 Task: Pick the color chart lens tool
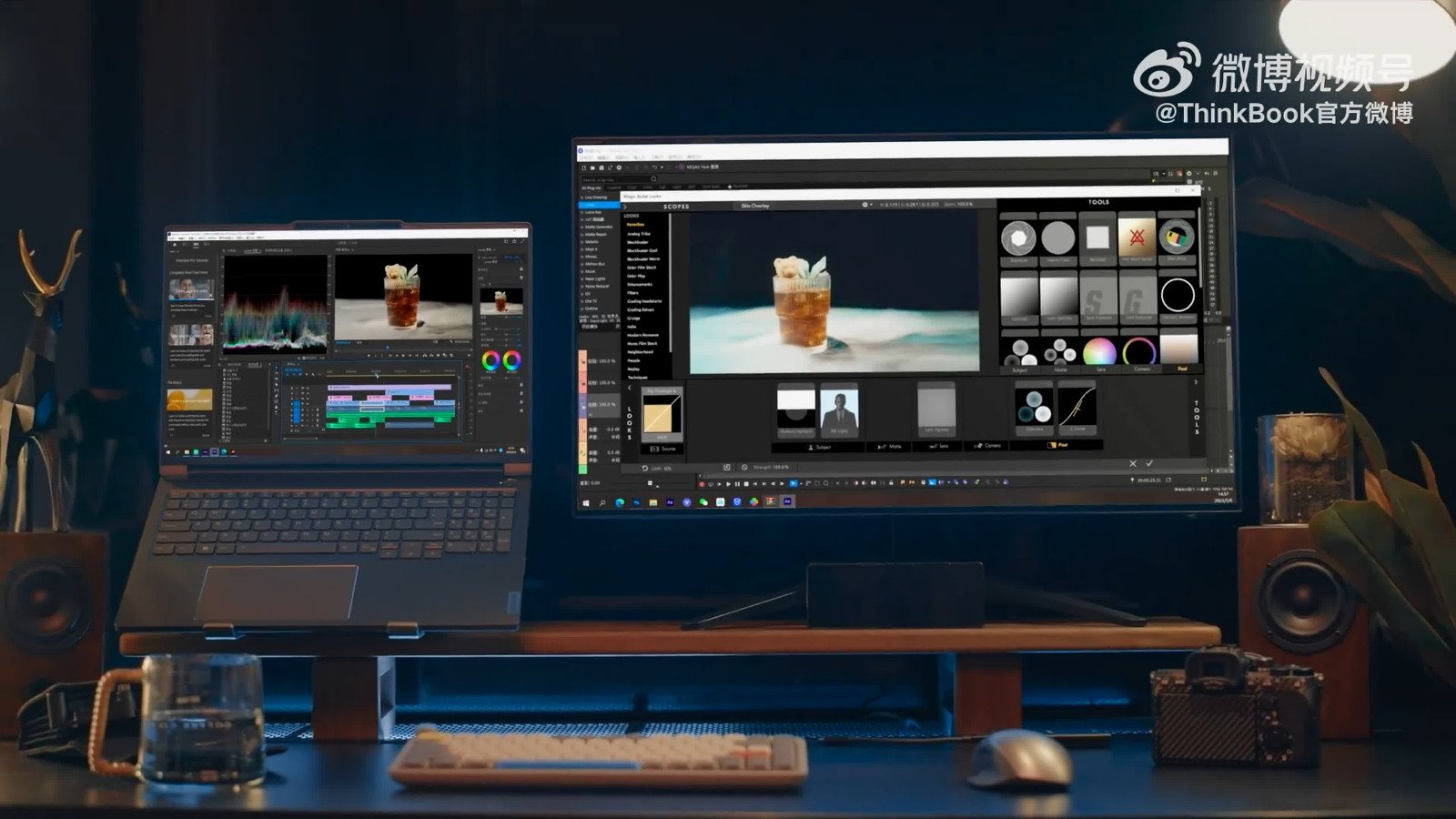[x=1177, y=238]
